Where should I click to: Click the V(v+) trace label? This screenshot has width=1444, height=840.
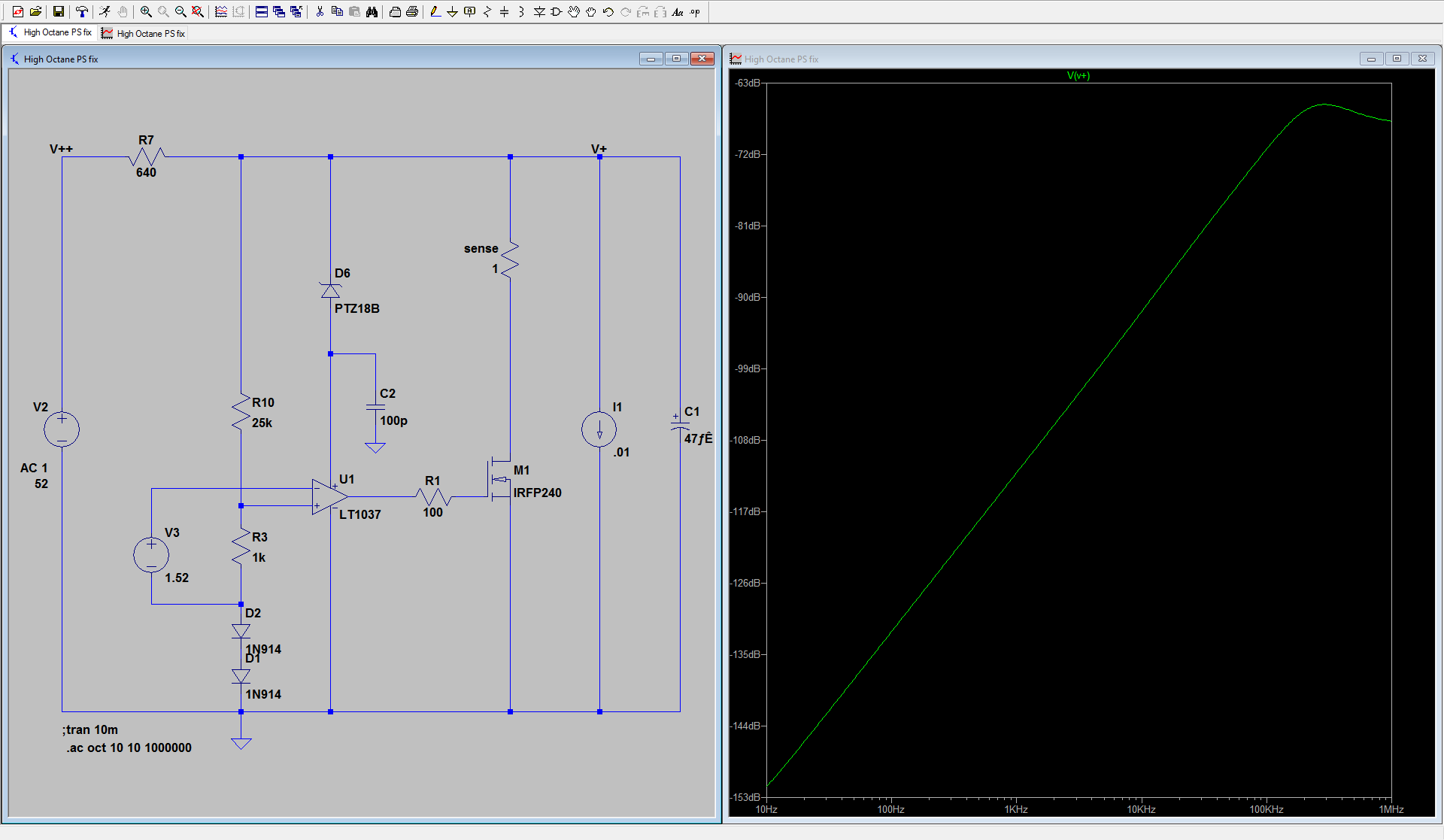tap(1078, 75)
